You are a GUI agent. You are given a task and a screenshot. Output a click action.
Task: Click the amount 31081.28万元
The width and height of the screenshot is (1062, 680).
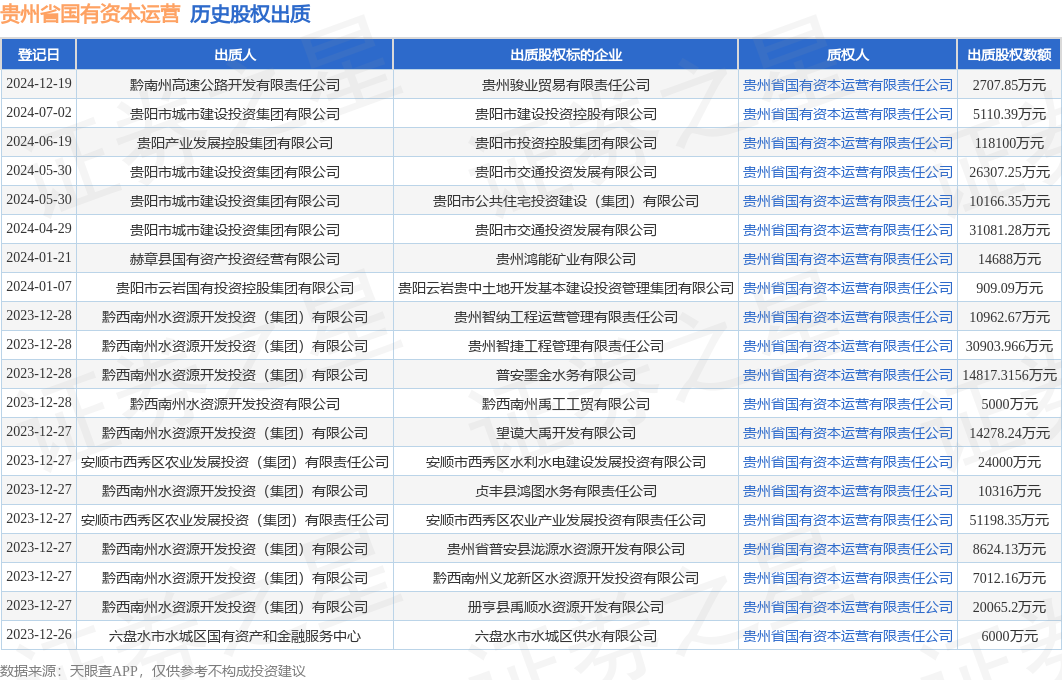click(x=1009, y=230)
